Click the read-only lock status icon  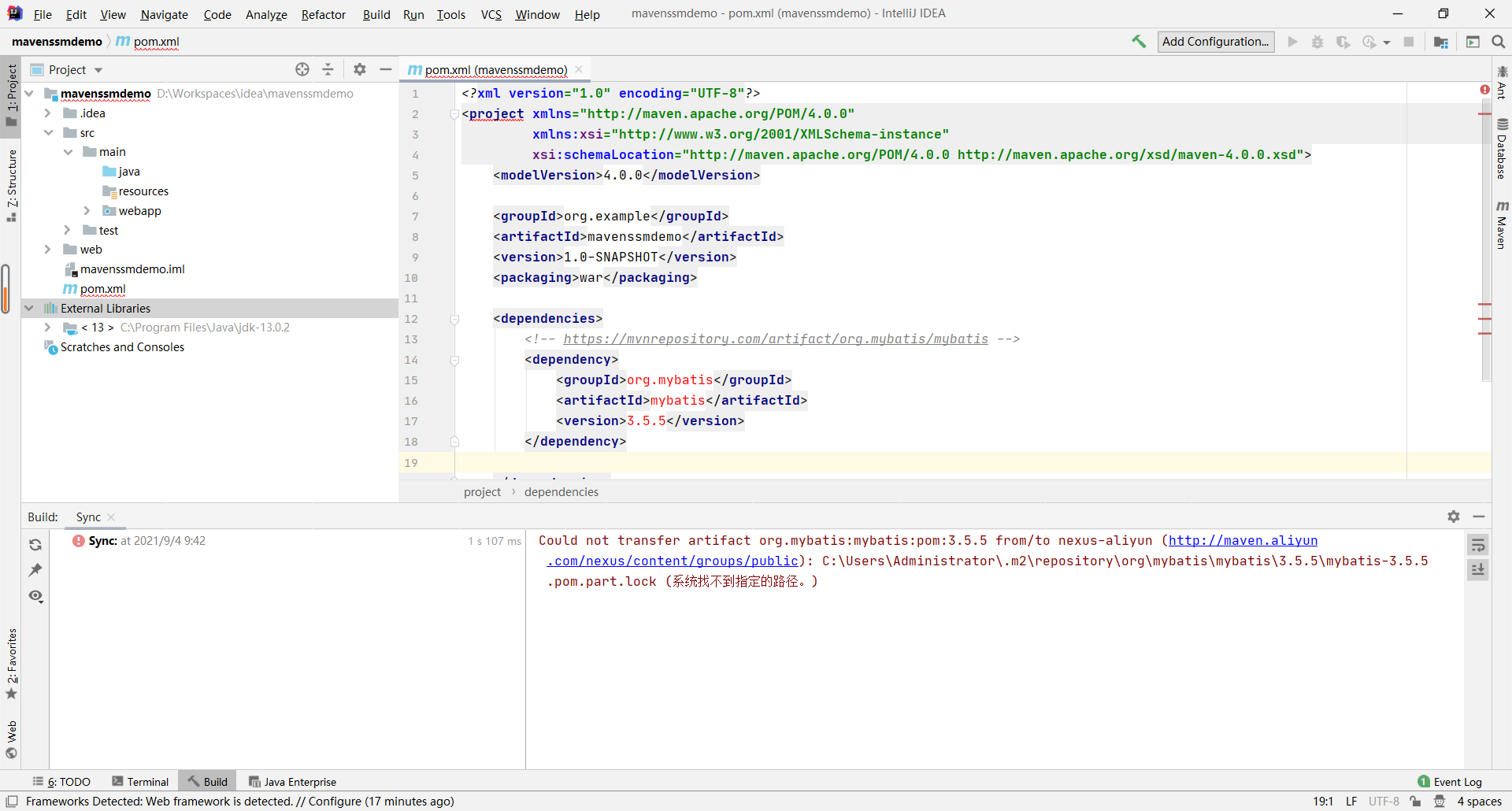1416,802
